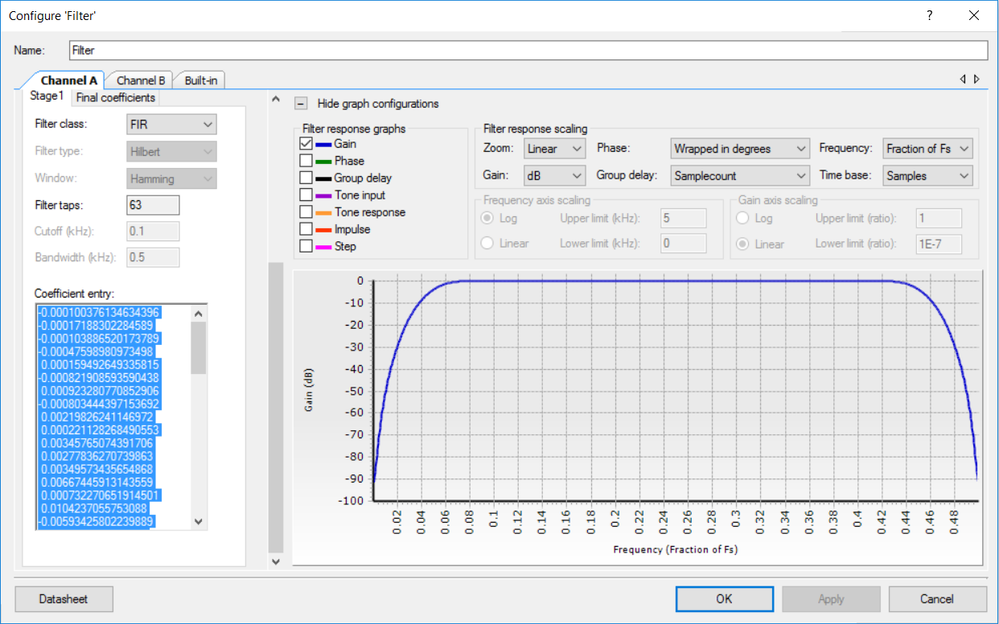This screenshot has width=999, height=624.
Task: Uncheck the Gain graph checkbox
Action: coord(305,143)
